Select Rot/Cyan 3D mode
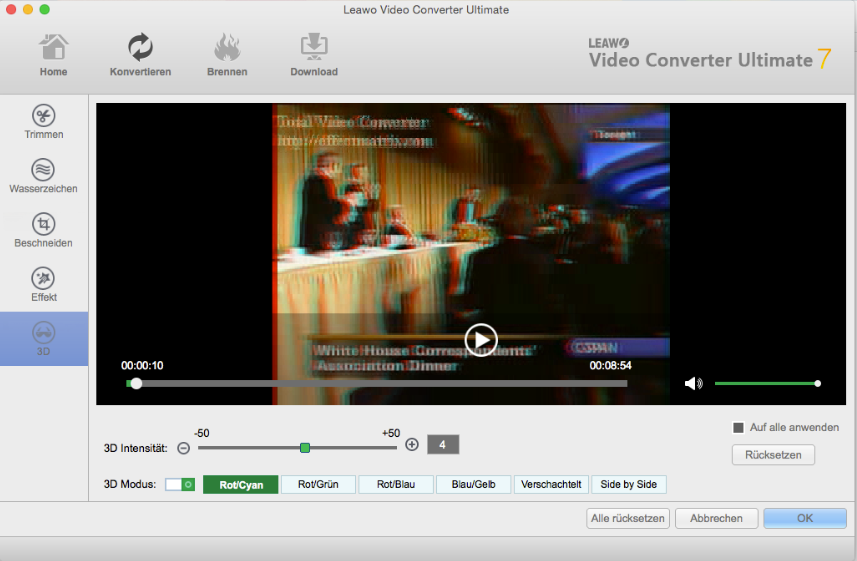857x561 pixels. (x=240, y=484)
